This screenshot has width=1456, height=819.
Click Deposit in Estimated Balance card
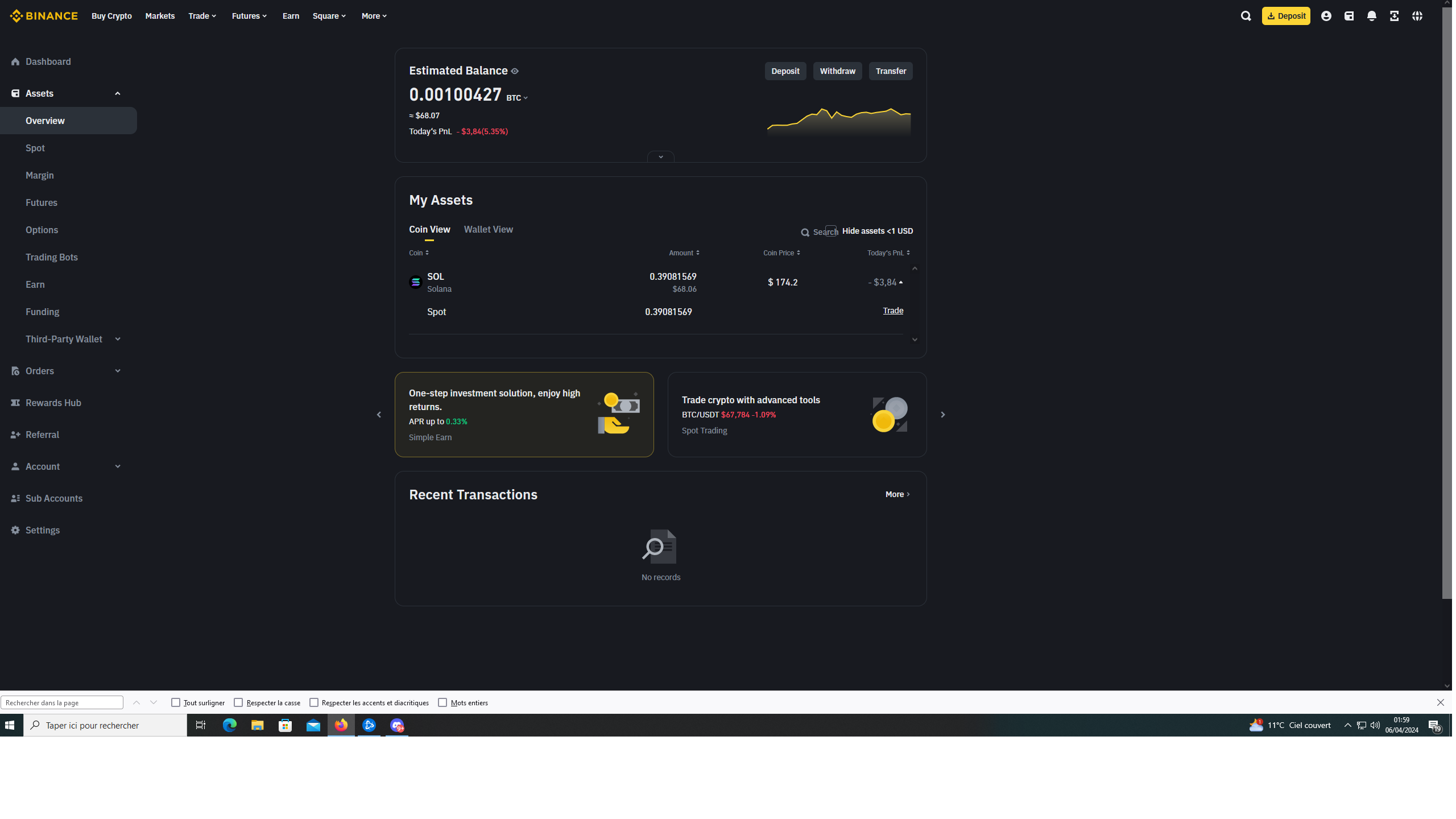click(785, 71)
